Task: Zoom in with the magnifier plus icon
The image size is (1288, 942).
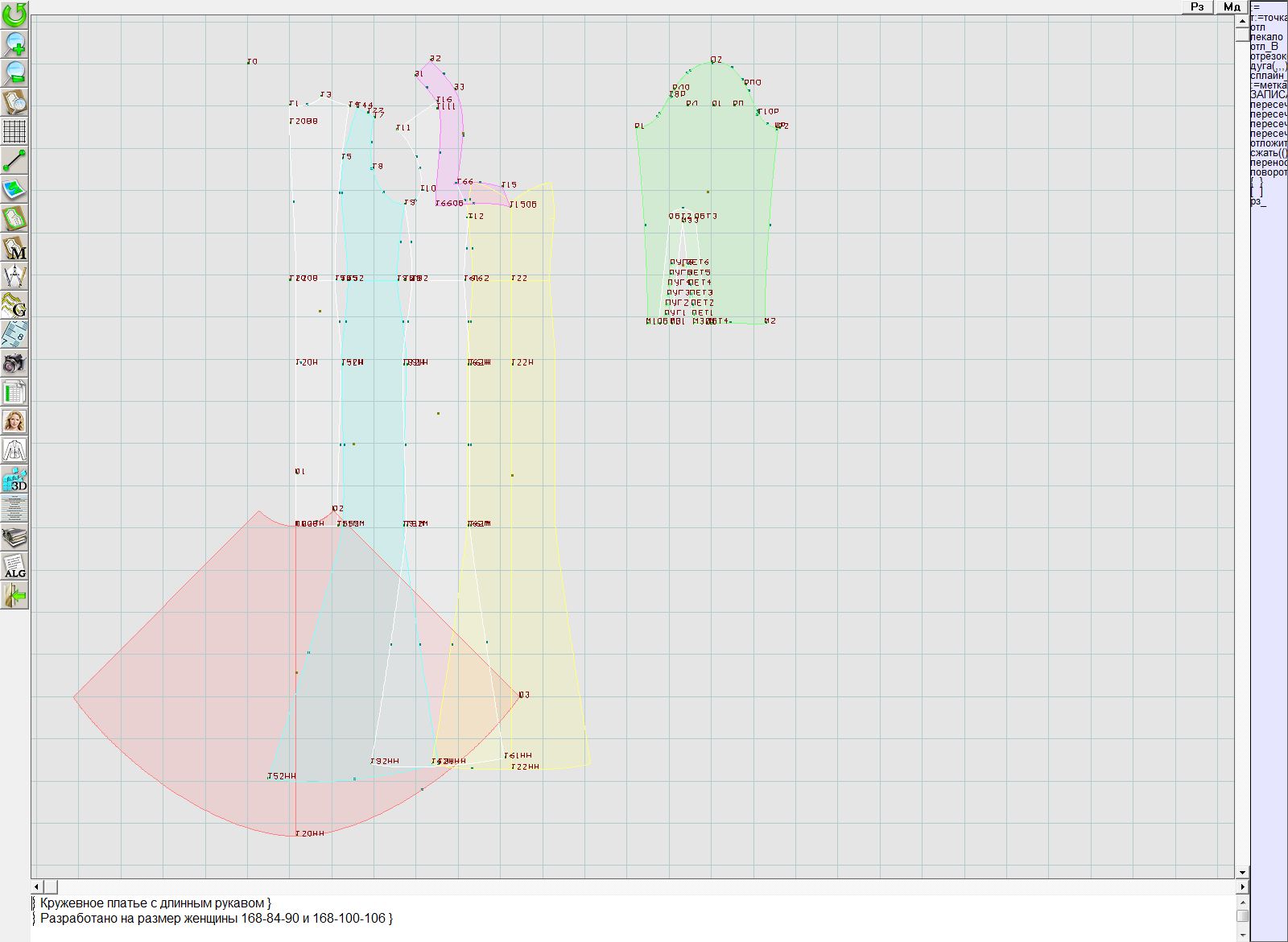Action: click(14, 43)
